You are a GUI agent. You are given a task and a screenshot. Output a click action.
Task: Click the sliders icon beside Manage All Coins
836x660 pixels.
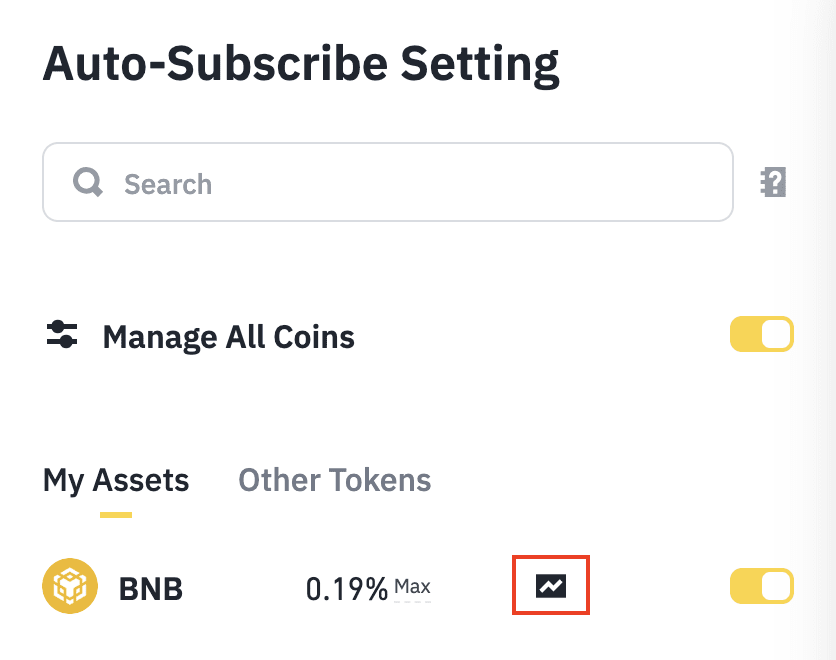tap(62, 335)
